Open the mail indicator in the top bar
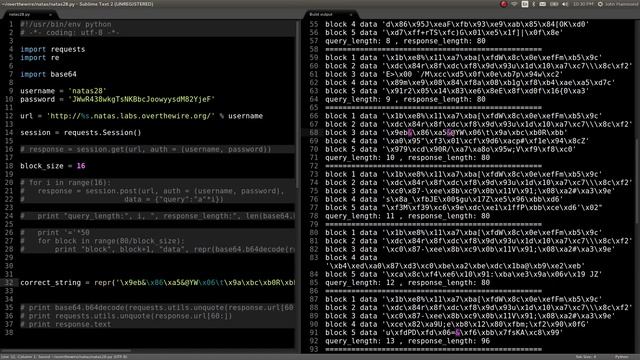The image size is (640, 360). 542,4
